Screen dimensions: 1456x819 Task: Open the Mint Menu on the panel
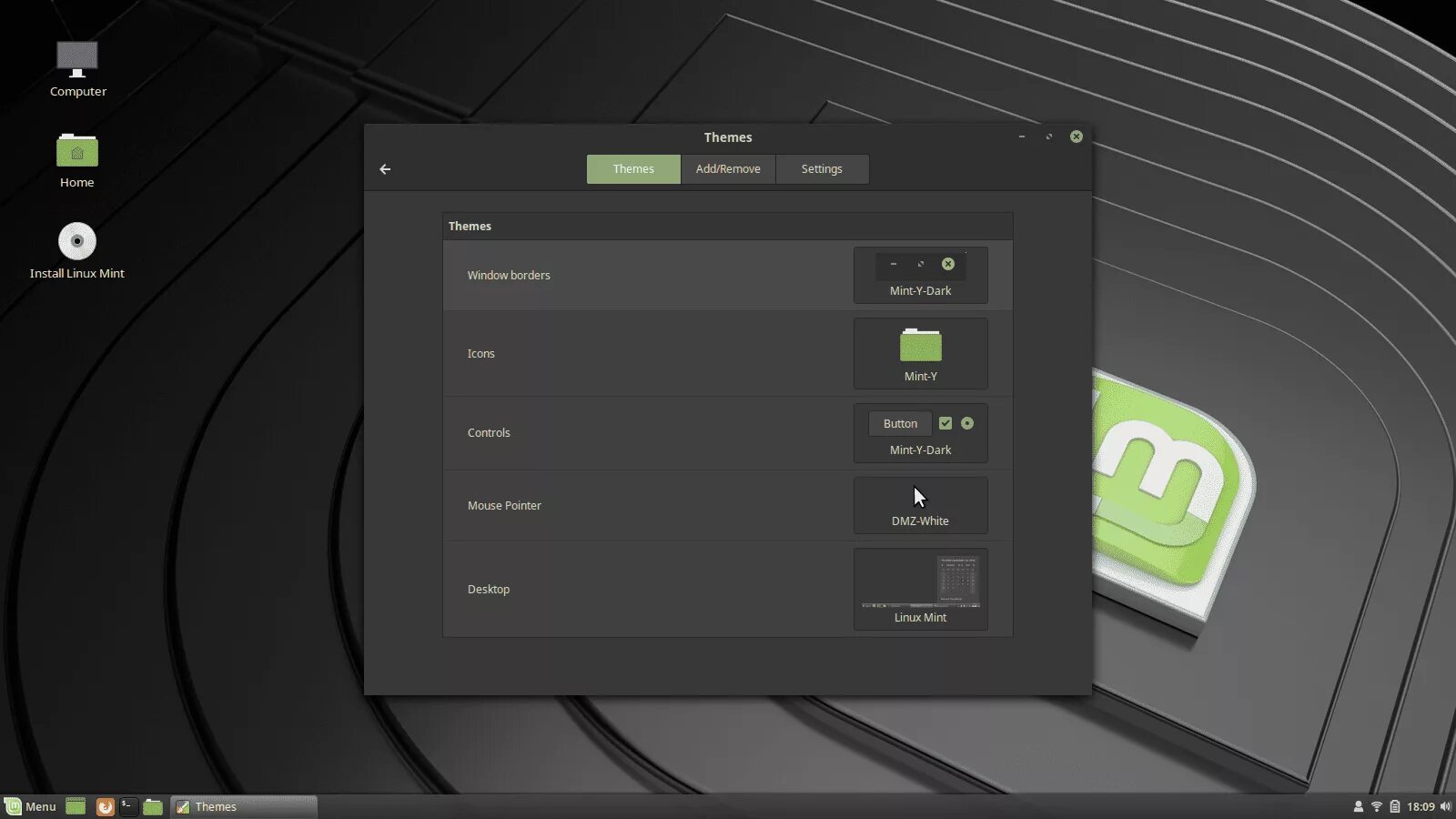[31, 806]
